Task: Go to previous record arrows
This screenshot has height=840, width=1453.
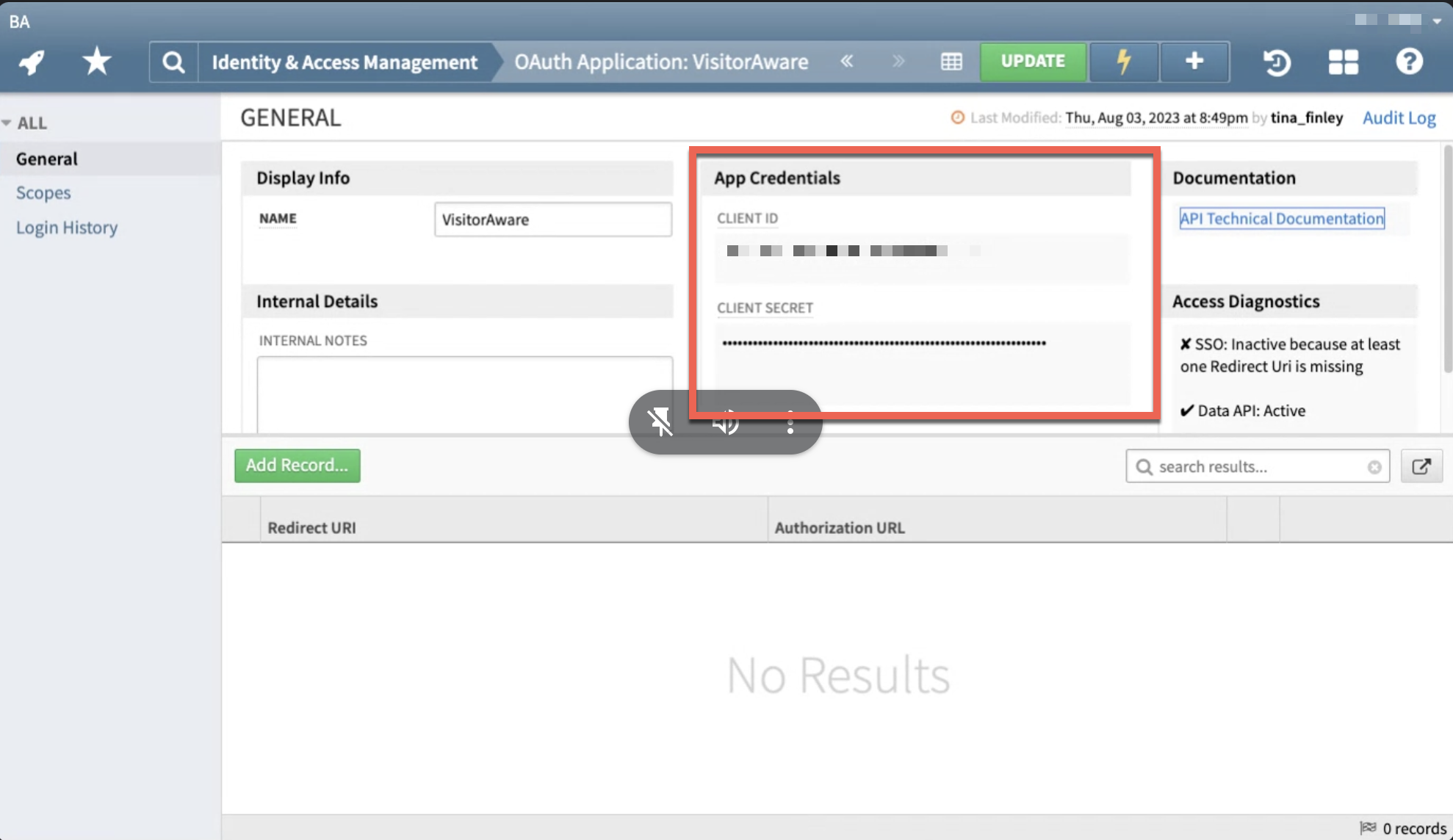Action: click(847, 62)
